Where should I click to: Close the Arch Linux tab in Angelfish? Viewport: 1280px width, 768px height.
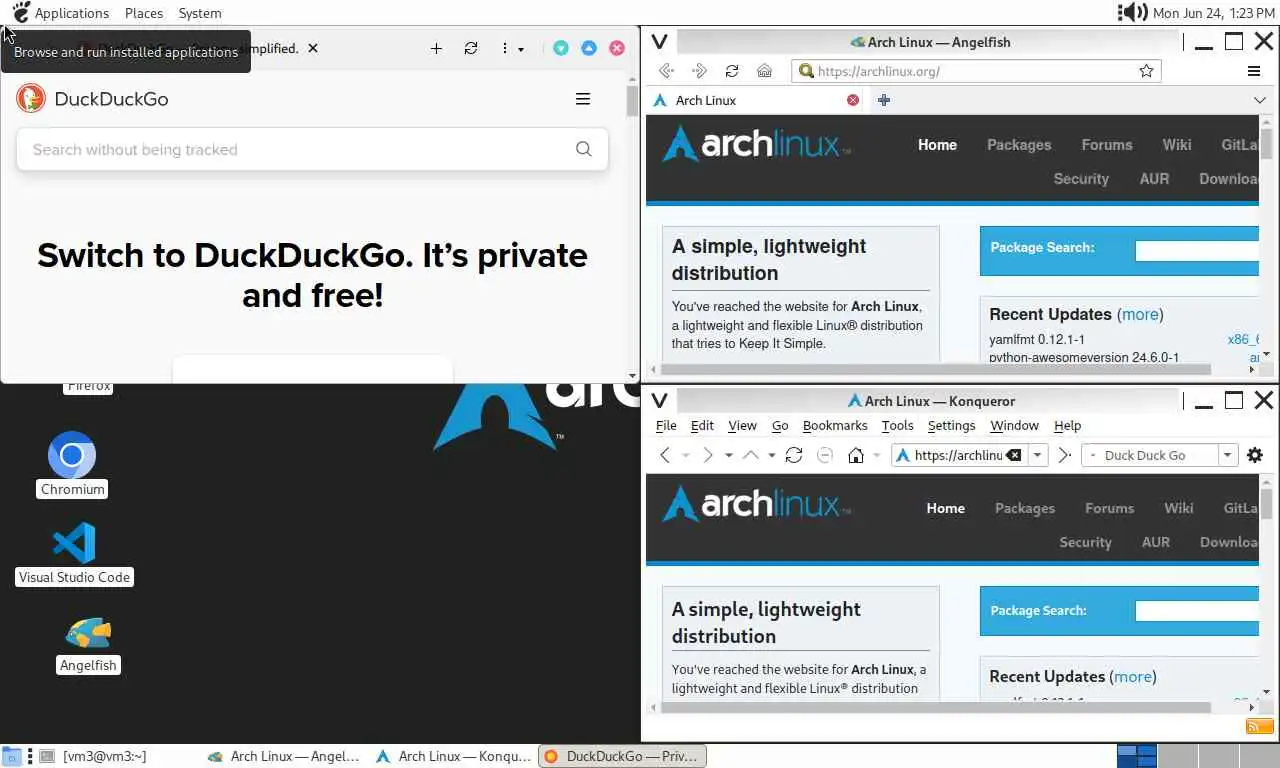coord(853,100)
